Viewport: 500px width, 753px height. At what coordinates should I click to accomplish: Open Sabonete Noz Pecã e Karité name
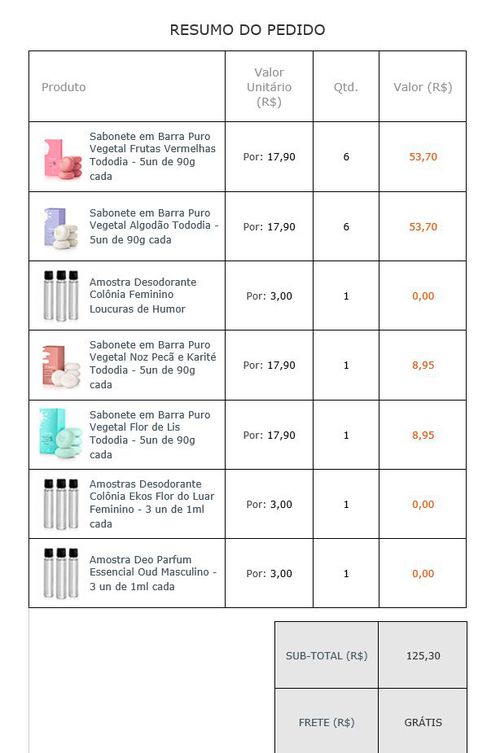click(153, 364)
